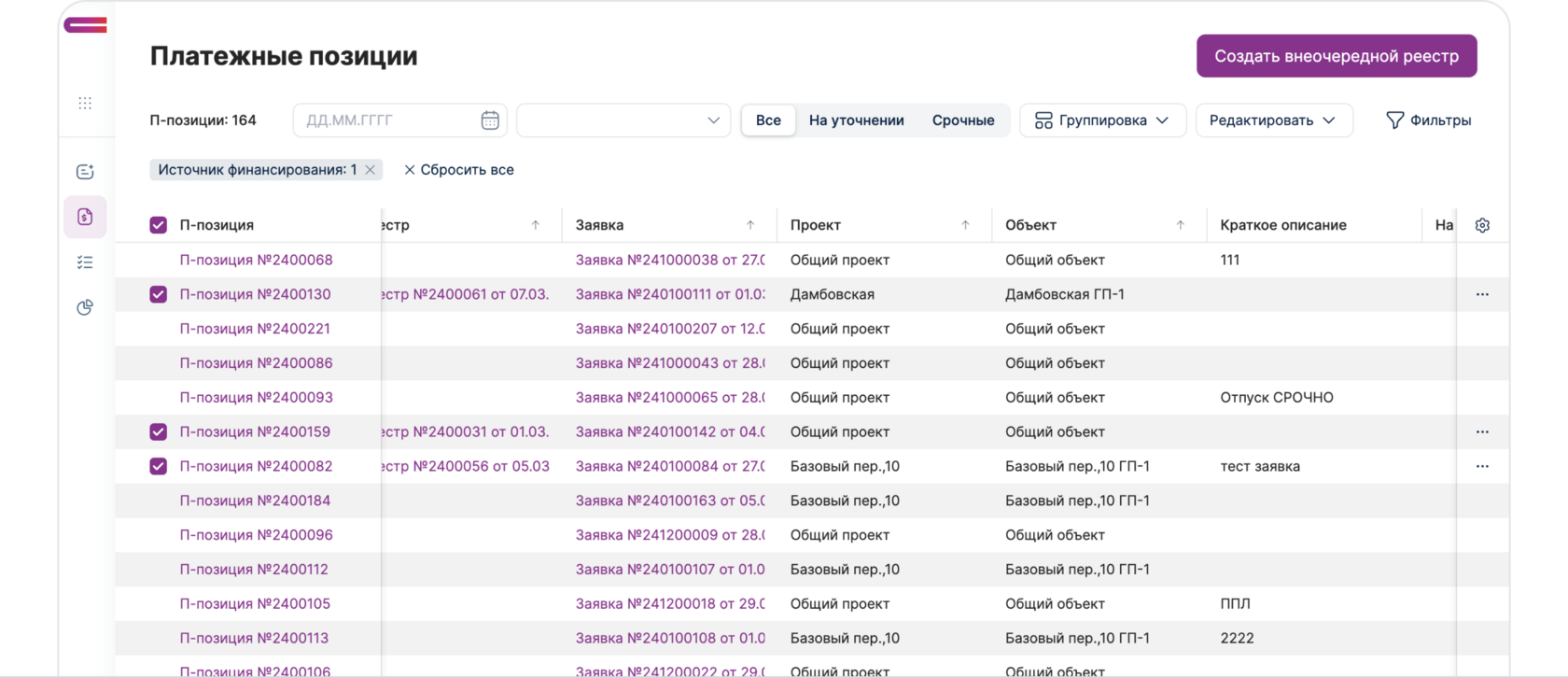Sort by the Заявка column arrow
This screenshot has width=1568, height=678.
pyautogui.click(x=750, y=225)
